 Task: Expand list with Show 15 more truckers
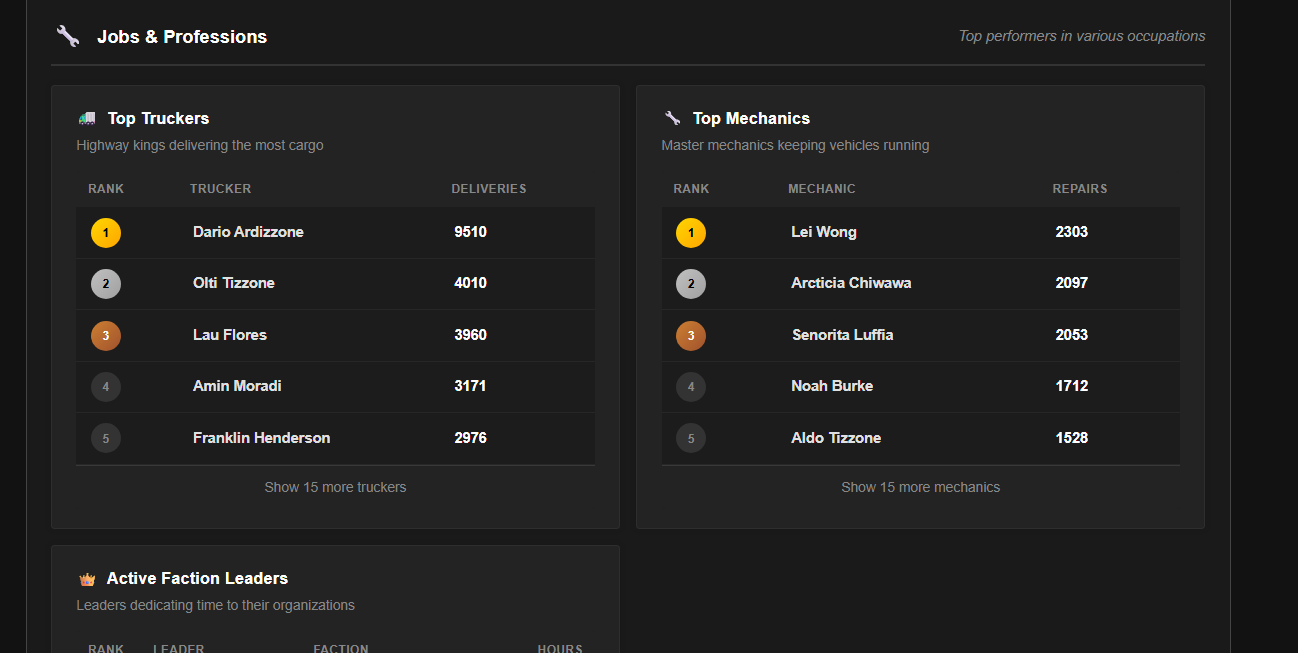[335, 487]
